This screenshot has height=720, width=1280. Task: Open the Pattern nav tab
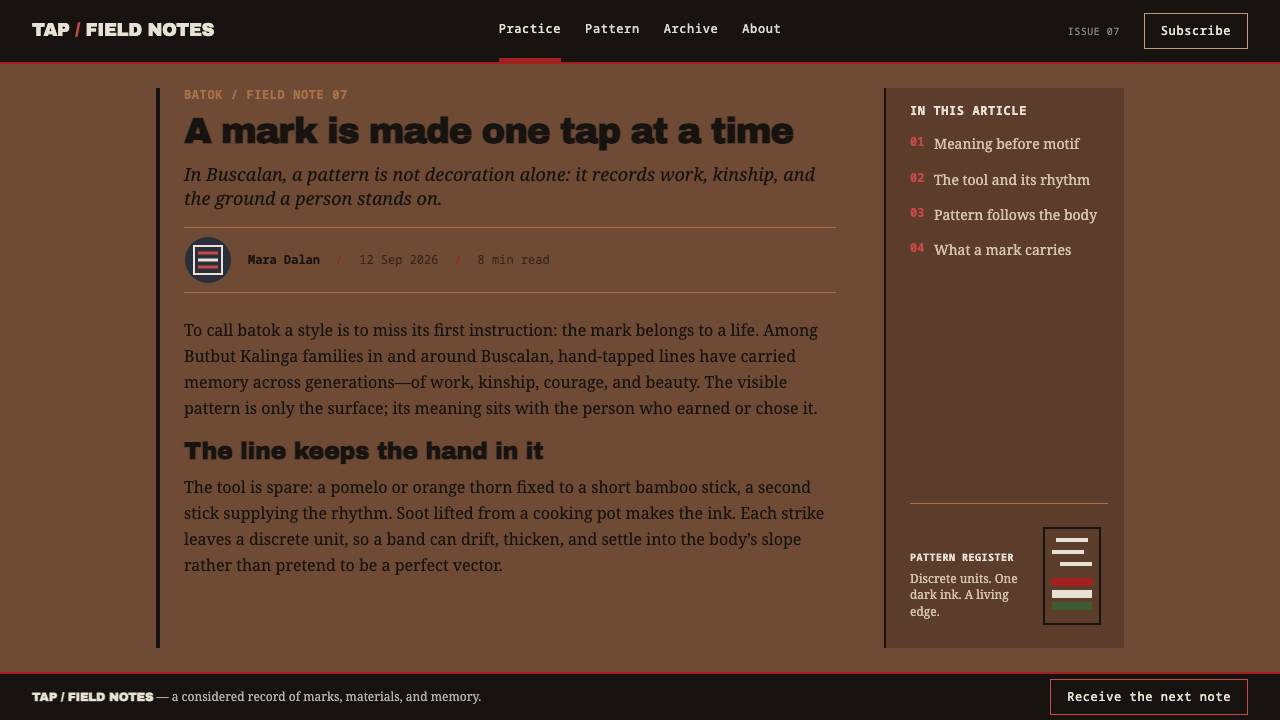tap(612, 29)
